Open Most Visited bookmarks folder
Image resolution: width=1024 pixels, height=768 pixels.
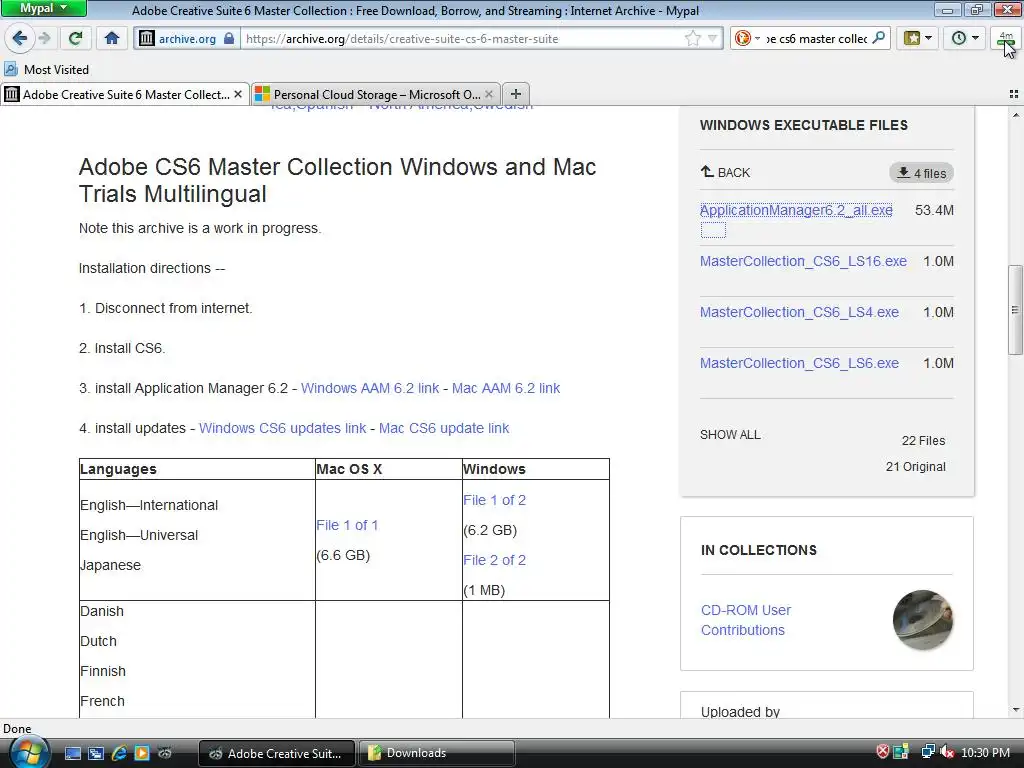(x=56, y=69)
